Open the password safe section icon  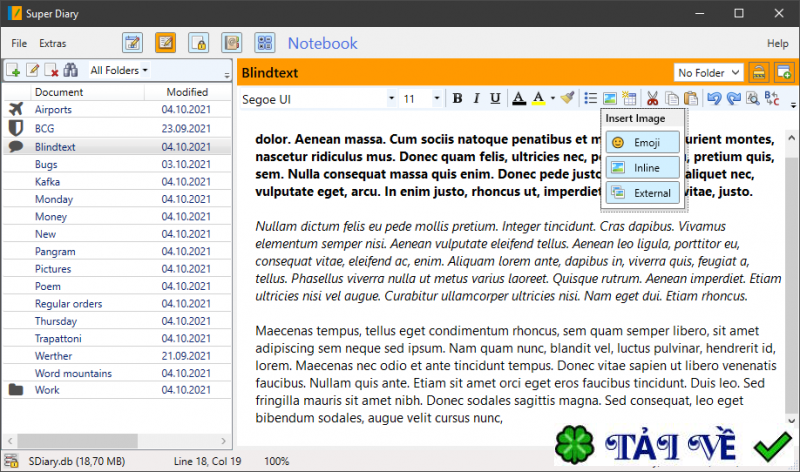198,43
